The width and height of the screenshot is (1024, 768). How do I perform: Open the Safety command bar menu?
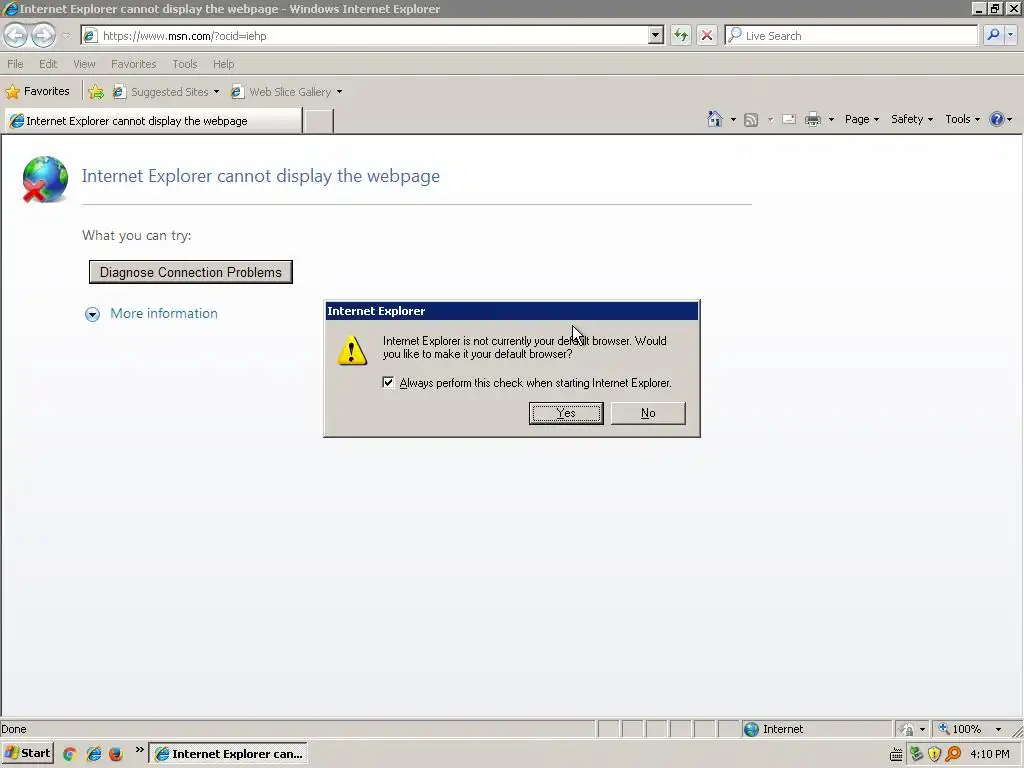912,120
